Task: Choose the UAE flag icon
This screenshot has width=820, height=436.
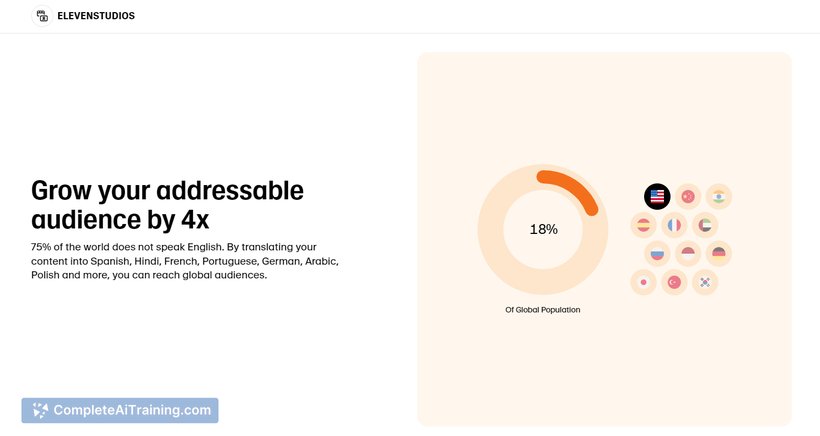Action: coord(705,225)
